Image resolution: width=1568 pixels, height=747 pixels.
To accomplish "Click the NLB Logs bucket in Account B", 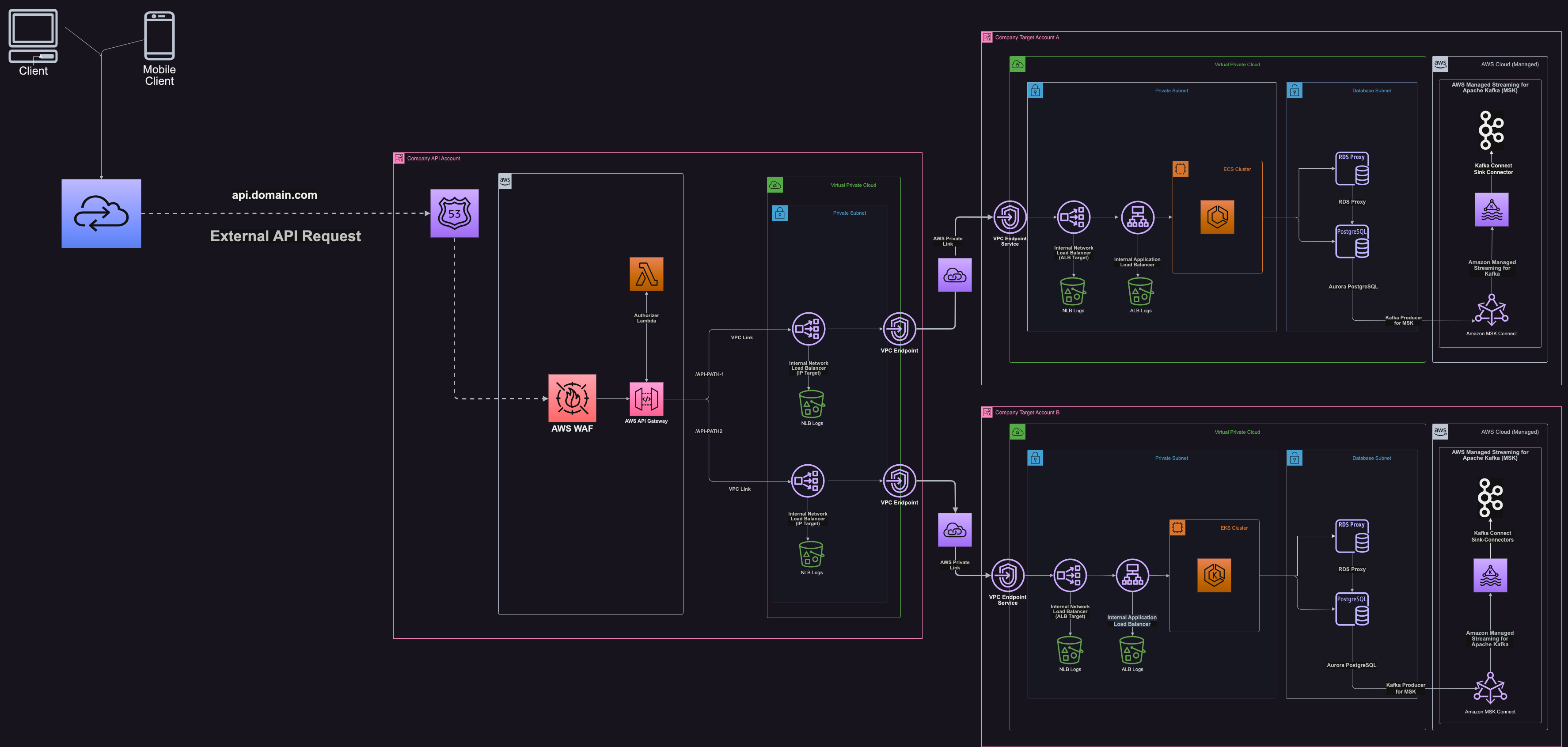I will point(1070,650).
